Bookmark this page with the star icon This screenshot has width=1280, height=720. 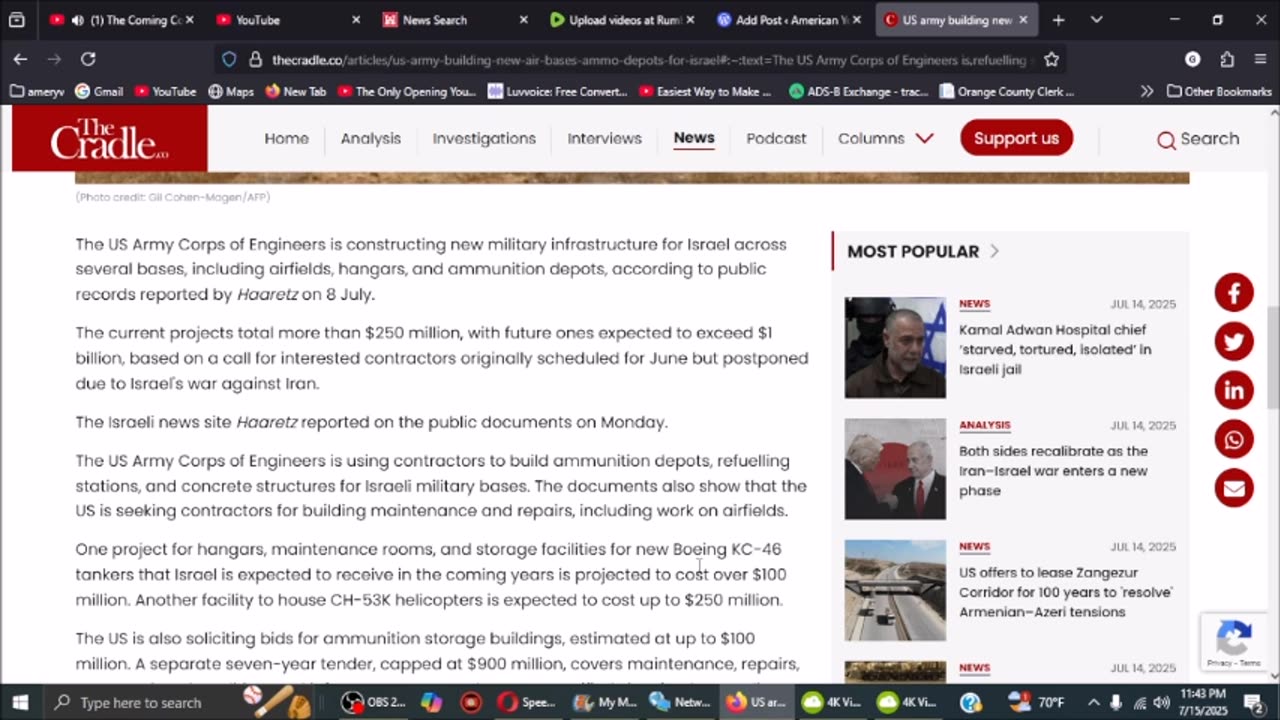1051,59
